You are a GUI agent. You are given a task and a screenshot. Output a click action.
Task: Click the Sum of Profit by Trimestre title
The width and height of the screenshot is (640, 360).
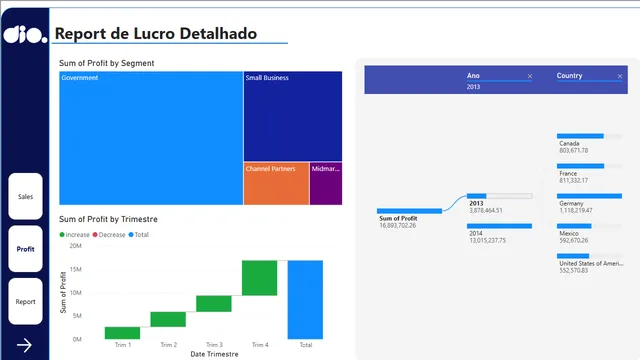pyautogui.click(x=108, y=219)
